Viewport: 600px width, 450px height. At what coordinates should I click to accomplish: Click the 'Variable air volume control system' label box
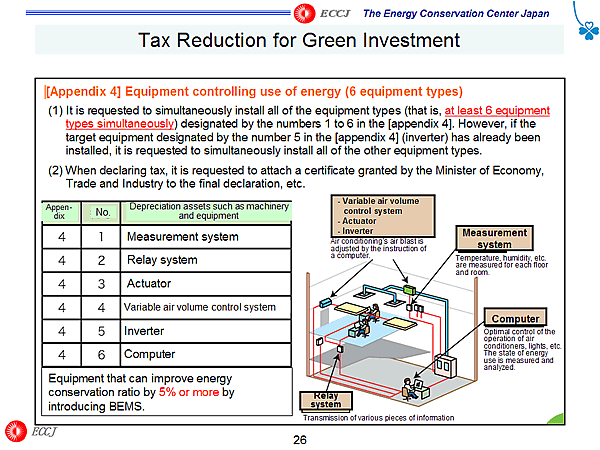click(x=383, y=216)
